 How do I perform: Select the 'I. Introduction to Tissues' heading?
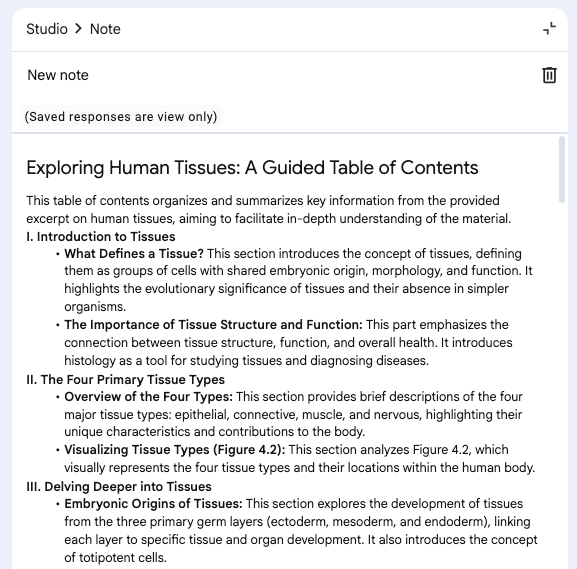[101, 236]
